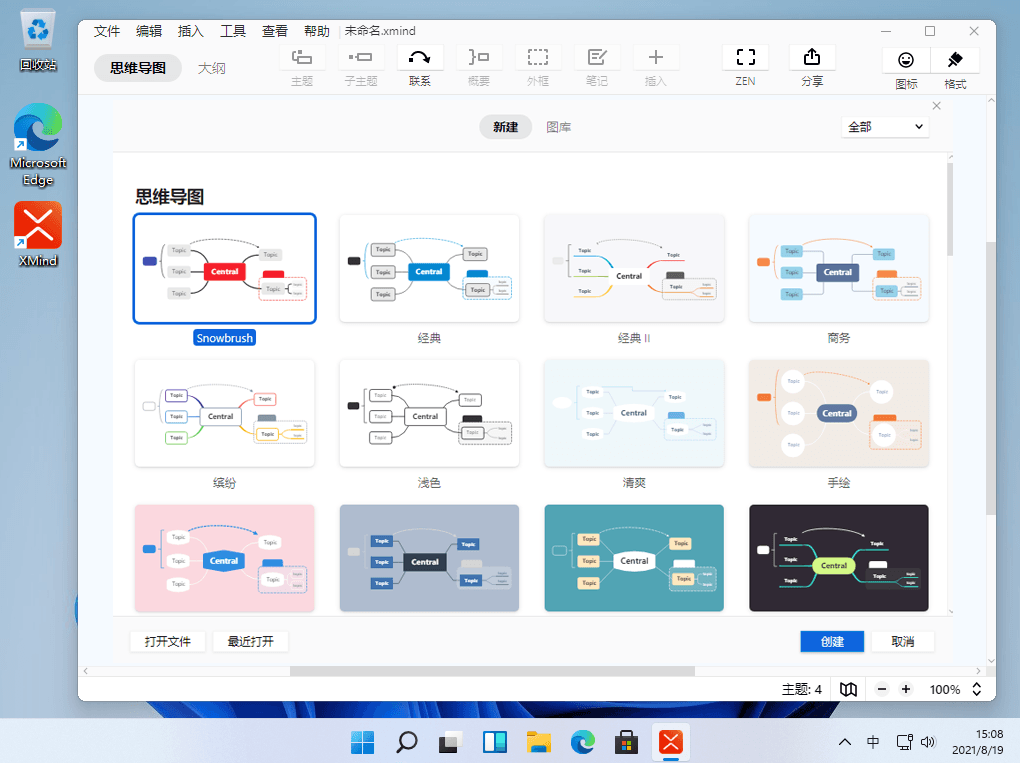
Task: Open the 图标 icon panel
Action: click(x=906, y=60)
